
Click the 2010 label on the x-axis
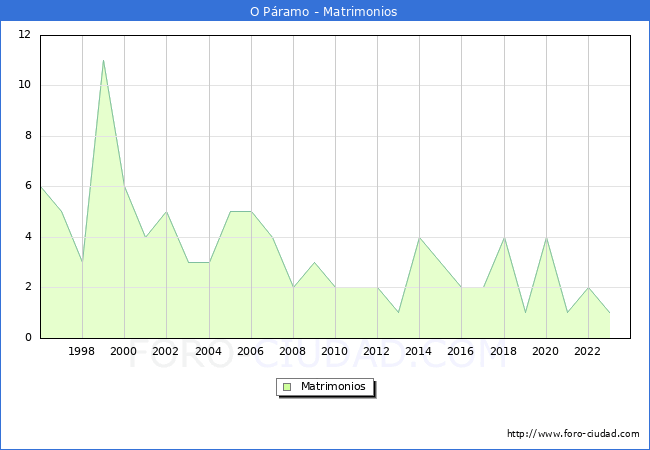pyautogui.click(x=334, y=351)
